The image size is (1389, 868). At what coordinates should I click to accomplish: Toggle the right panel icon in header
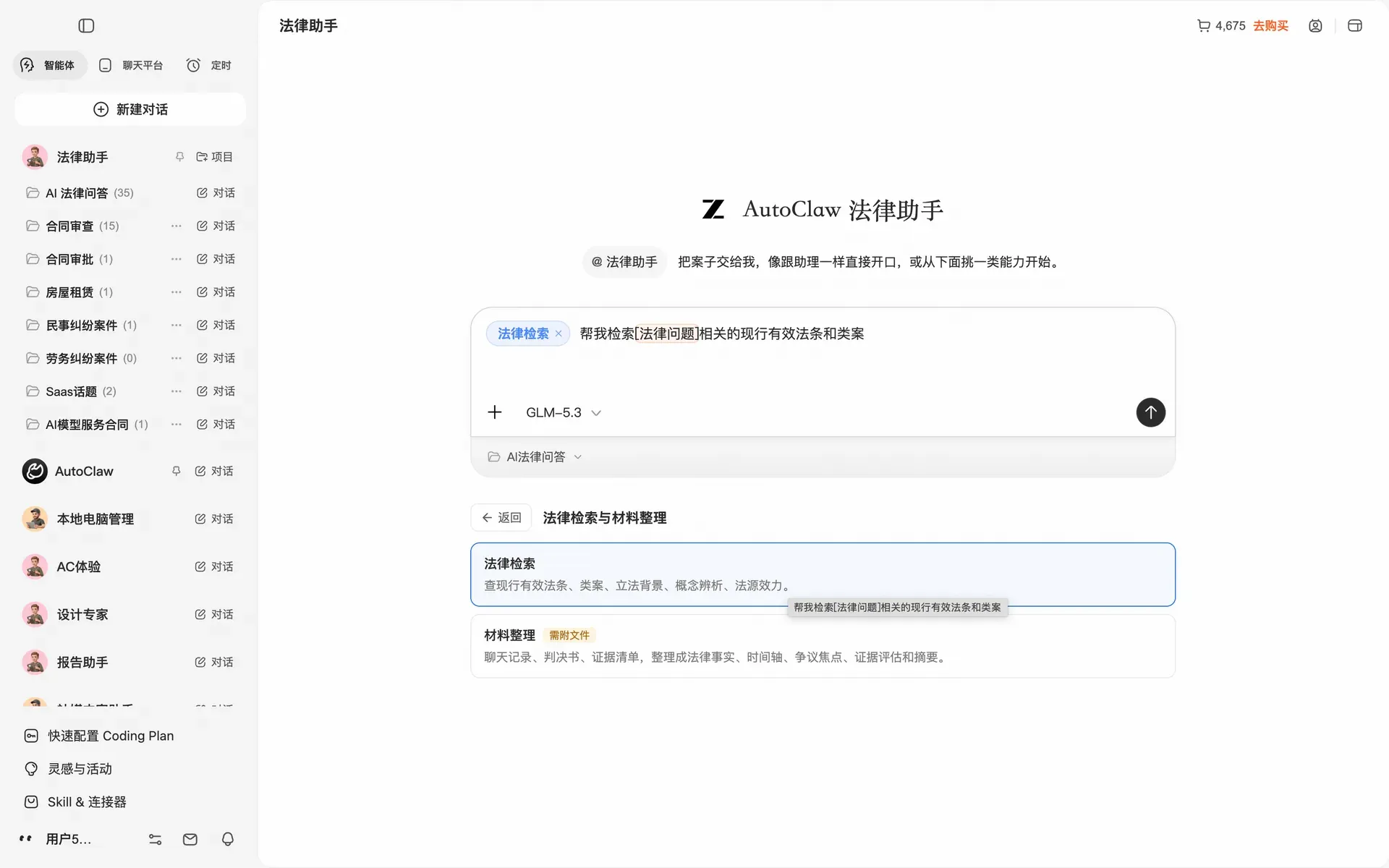[x=1355, y=26]
